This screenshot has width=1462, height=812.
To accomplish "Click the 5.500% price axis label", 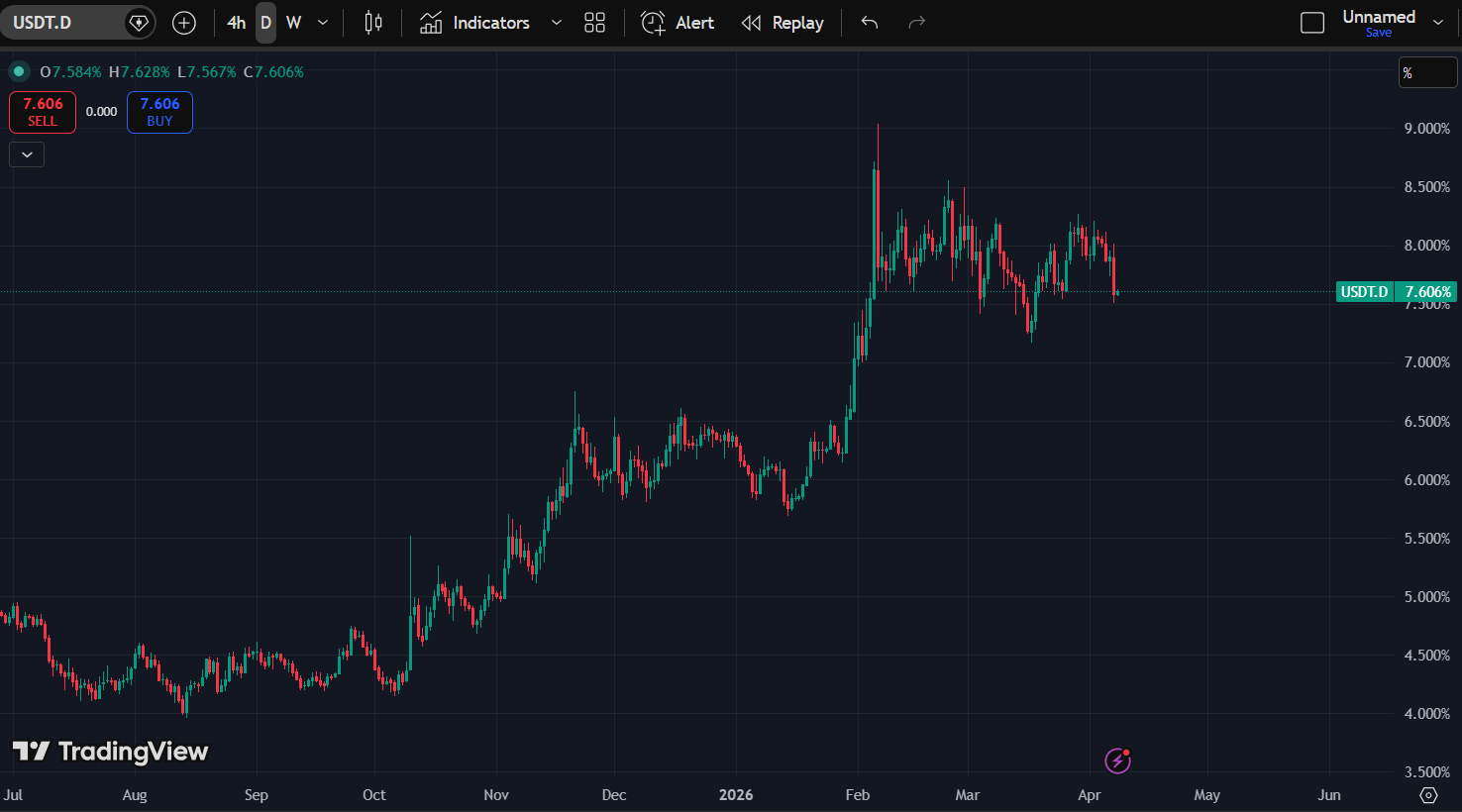I will 1426,539.
